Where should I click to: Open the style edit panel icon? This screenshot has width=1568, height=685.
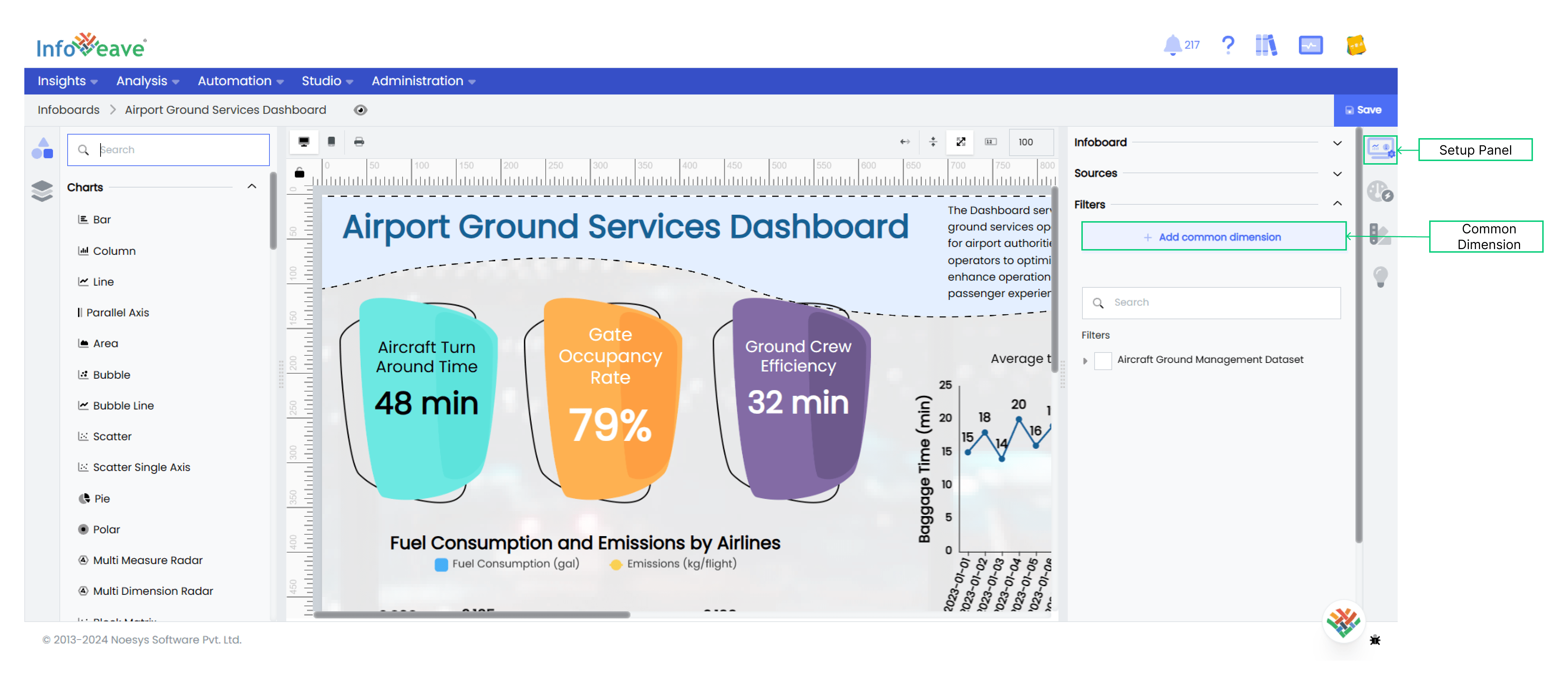[1380, 234]
